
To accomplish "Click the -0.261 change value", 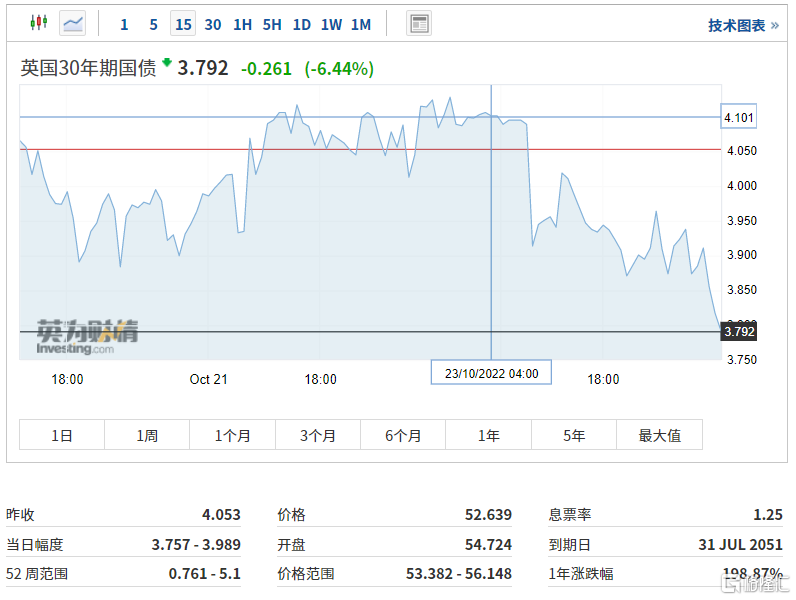I will pos(266,69).
